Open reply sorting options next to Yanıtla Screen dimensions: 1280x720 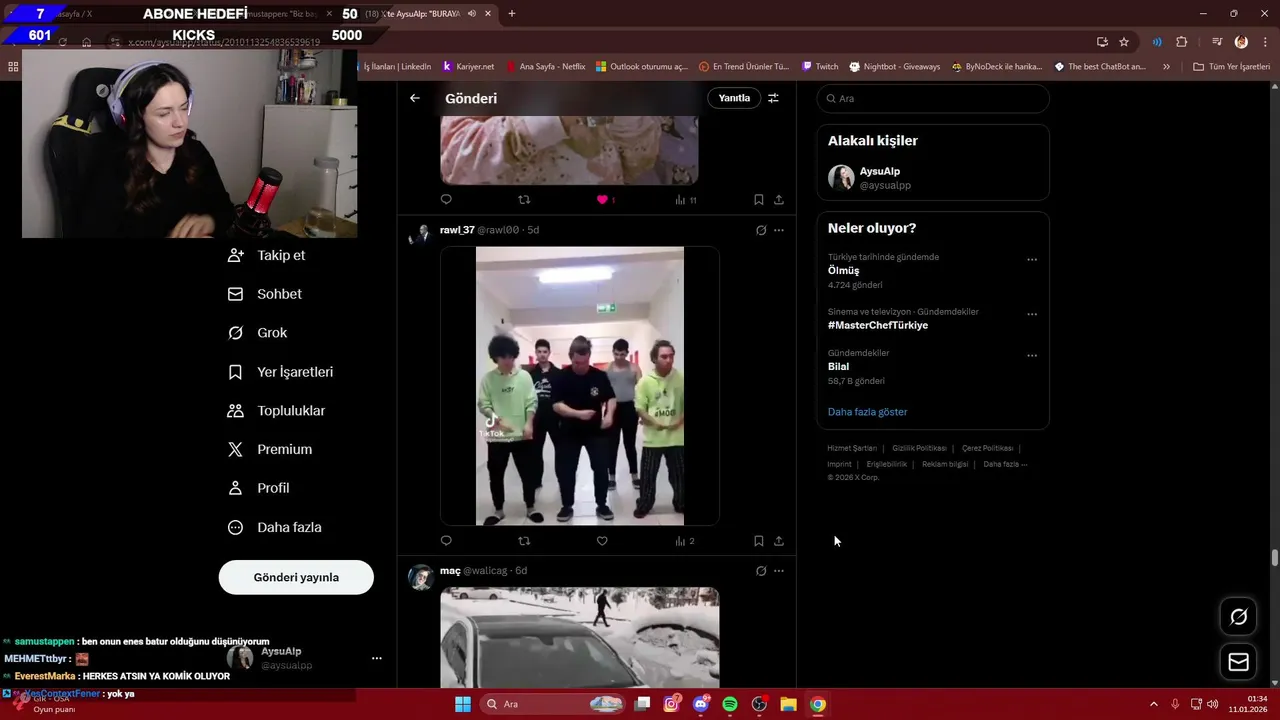click(x=773, y=98)
